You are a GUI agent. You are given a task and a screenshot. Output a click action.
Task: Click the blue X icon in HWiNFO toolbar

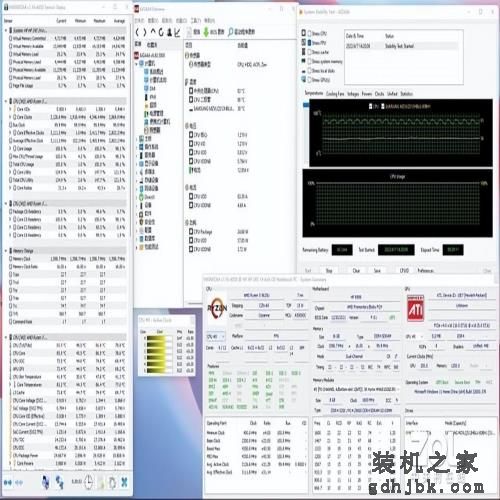[x=124, y=482]
